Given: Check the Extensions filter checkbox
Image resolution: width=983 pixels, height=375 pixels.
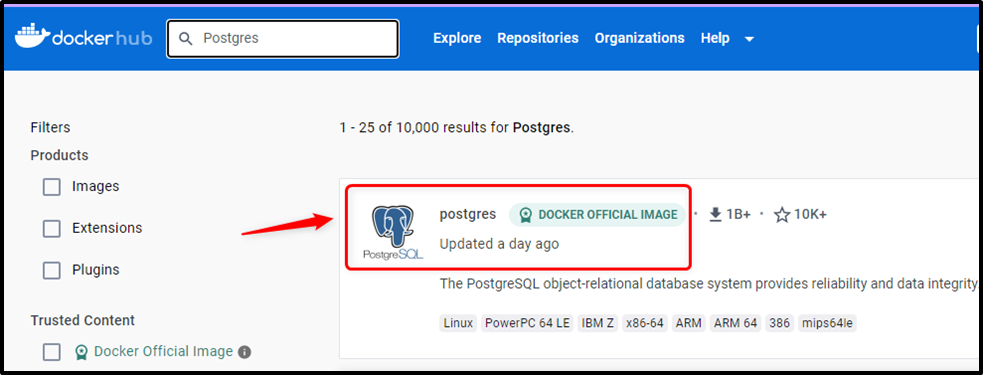Looking at the screenshot, I should pos(51,229).
